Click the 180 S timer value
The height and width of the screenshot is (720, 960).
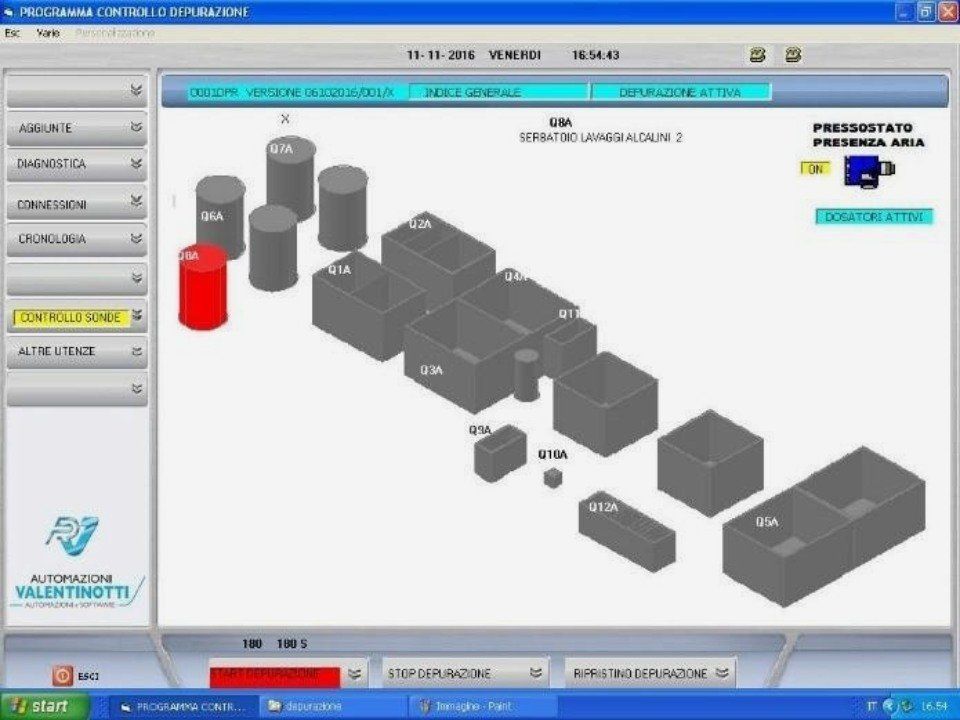click(x=292, y=644)
